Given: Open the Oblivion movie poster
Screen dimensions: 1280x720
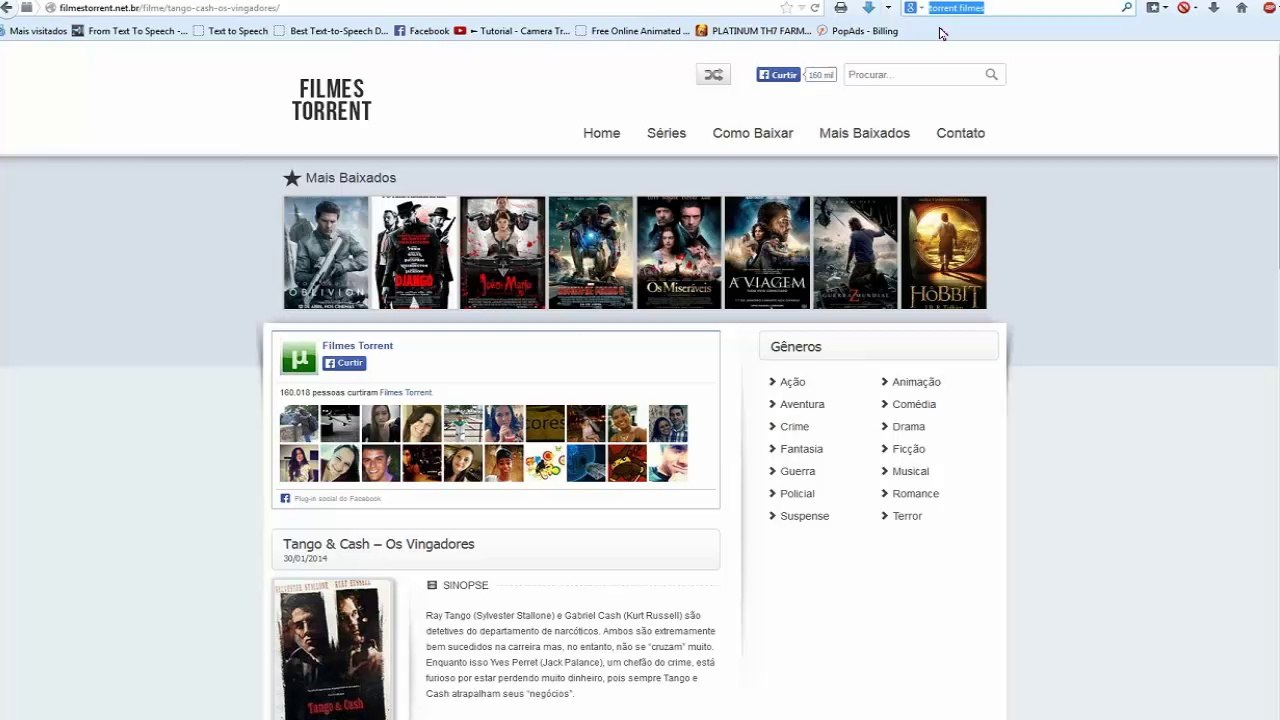Looking at the screenshot, I should [x=326, y=253].
